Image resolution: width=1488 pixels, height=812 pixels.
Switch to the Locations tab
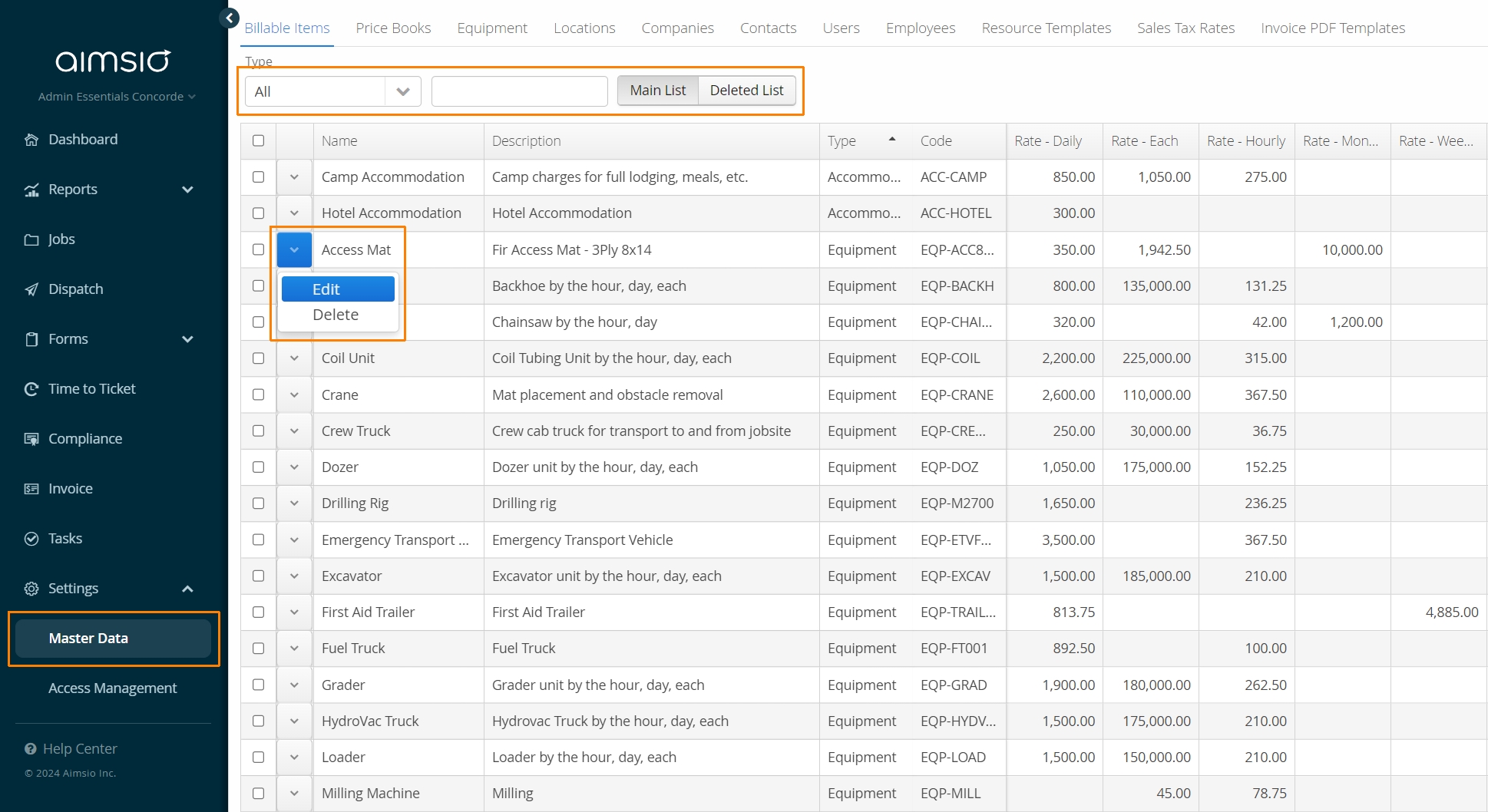tap(584, 28)
